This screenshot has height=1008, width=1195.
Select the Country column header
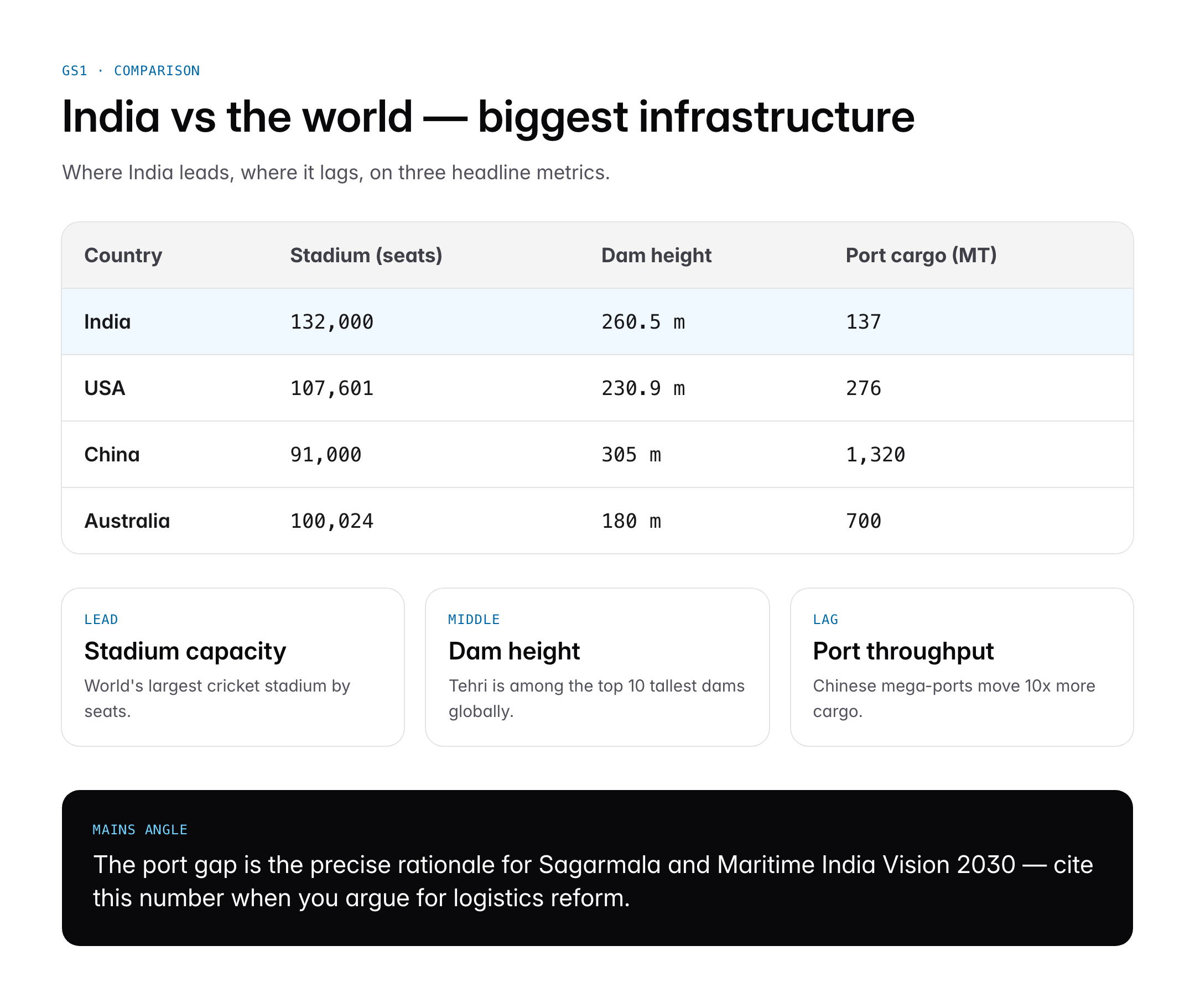tap(122, 256)
